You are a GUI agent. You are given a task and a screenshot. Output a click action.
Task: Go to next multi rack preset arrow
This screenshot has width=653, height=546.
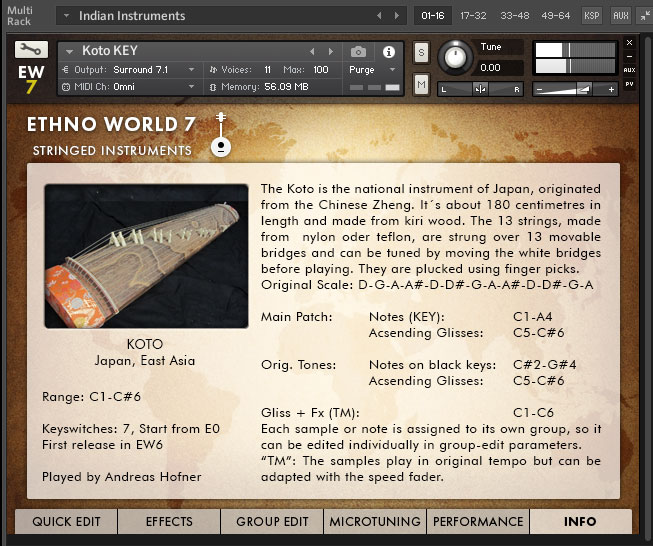pyautogui.click(x=396, y=16)
